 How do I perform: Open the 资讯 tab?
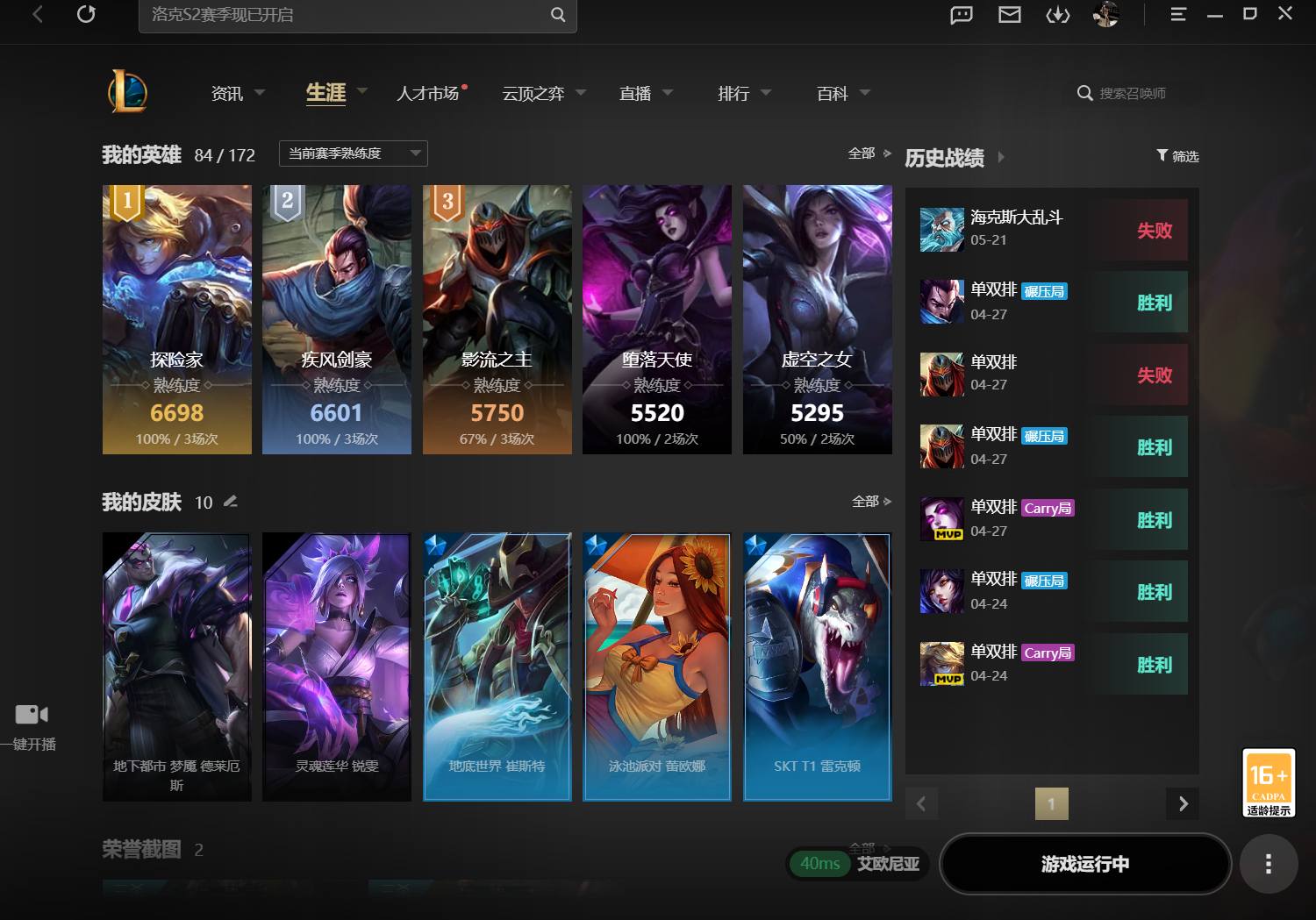coord(227,93)
